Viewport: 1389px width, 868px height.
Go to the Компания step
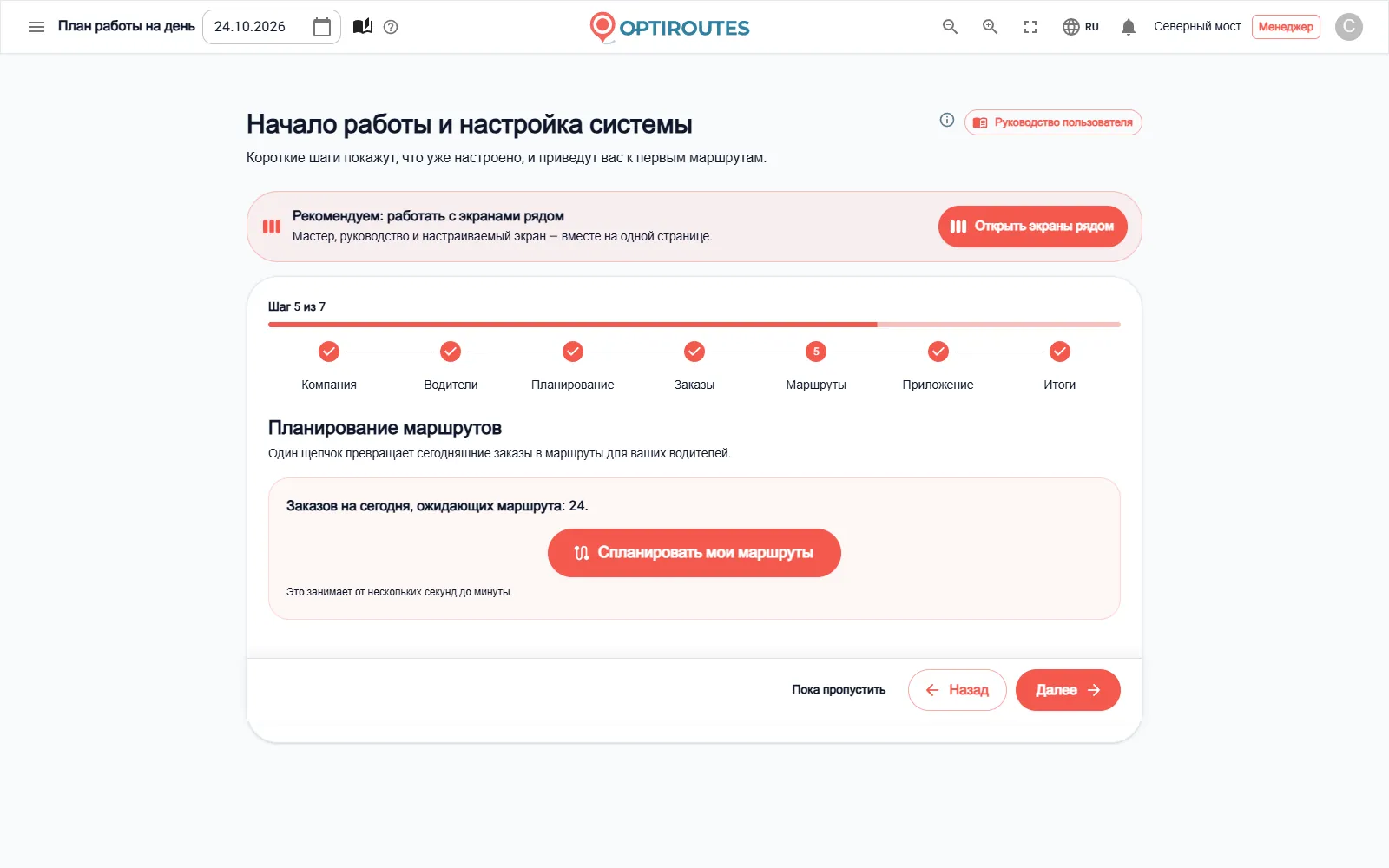pos(329,365)
